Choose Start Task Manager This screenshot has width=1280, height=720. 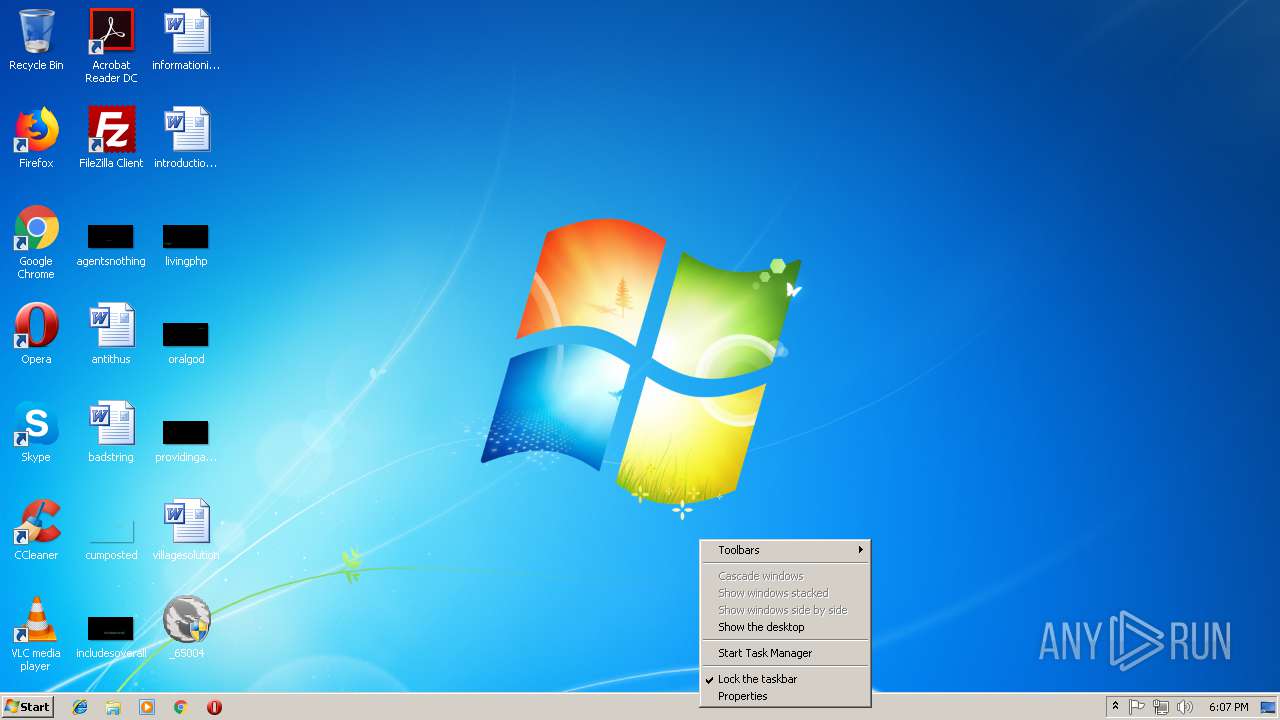pos(785,653)
